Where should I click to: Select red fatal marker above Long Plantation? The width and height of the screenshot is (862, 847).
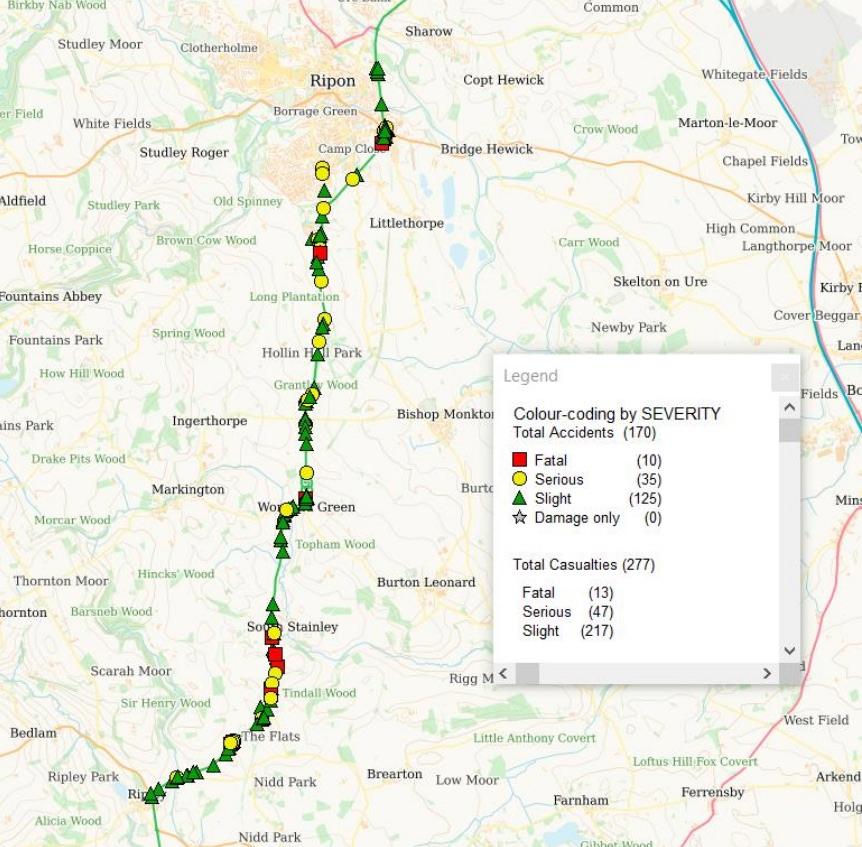[320, 252]
